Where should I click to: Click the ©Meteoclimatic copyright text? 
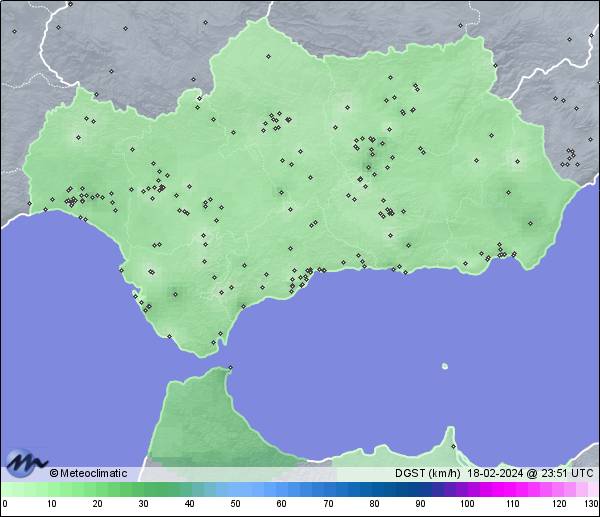click(88, 473)
